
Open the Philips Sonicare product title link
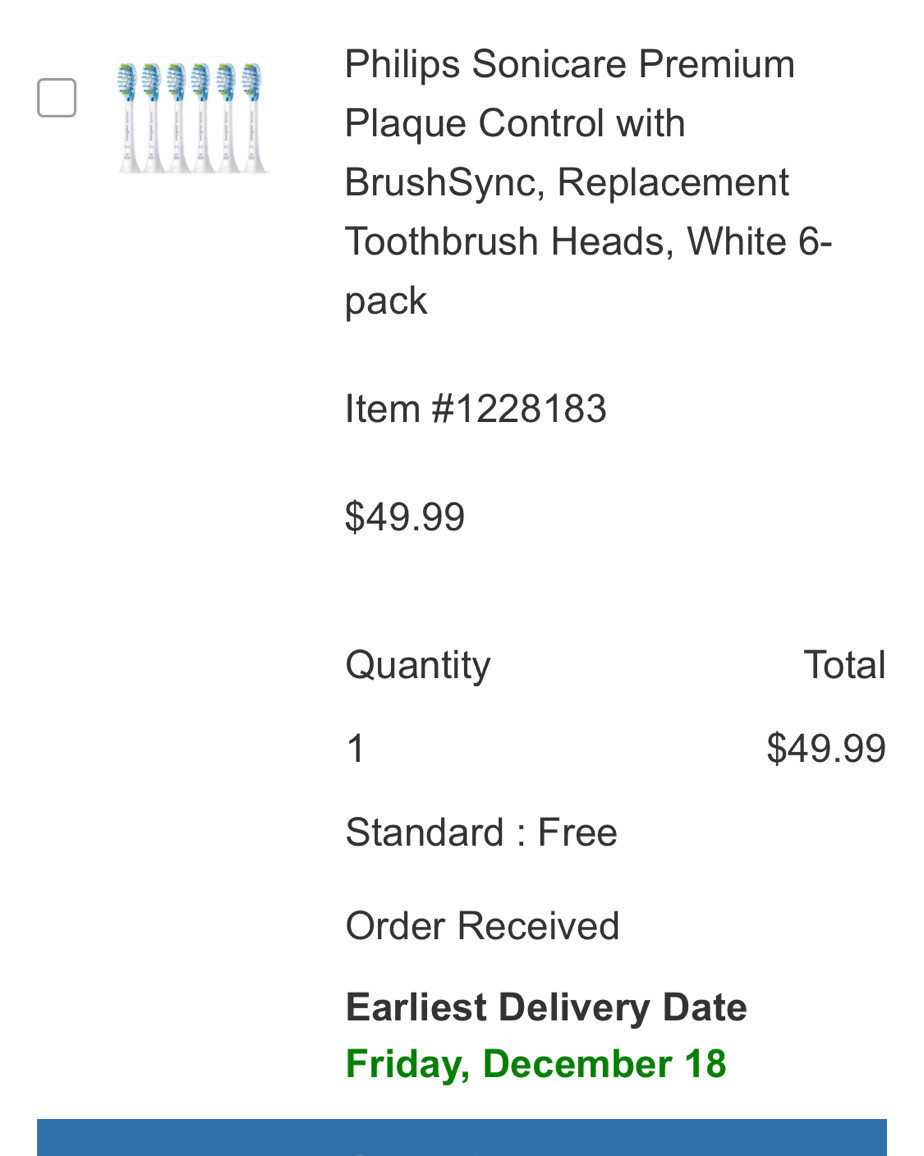click(588, 182)
